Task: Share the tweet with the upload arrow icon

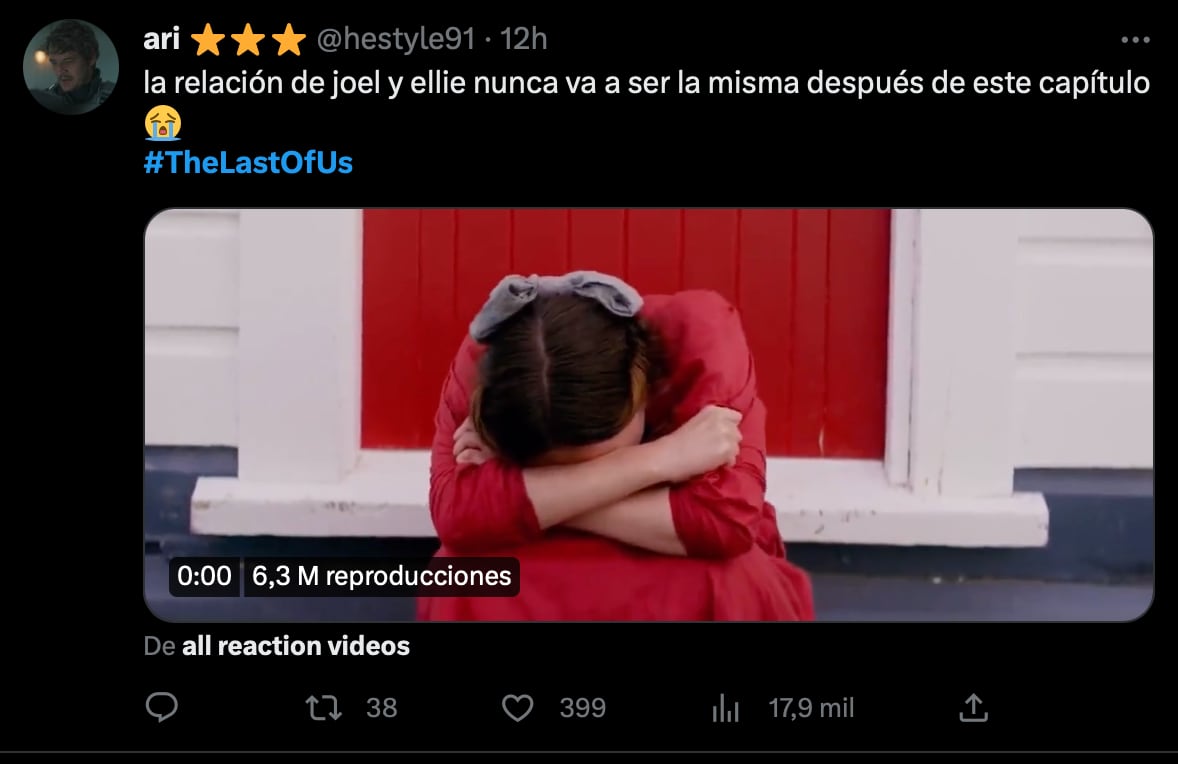Action: pyautogui.click(x=973, y=707)
